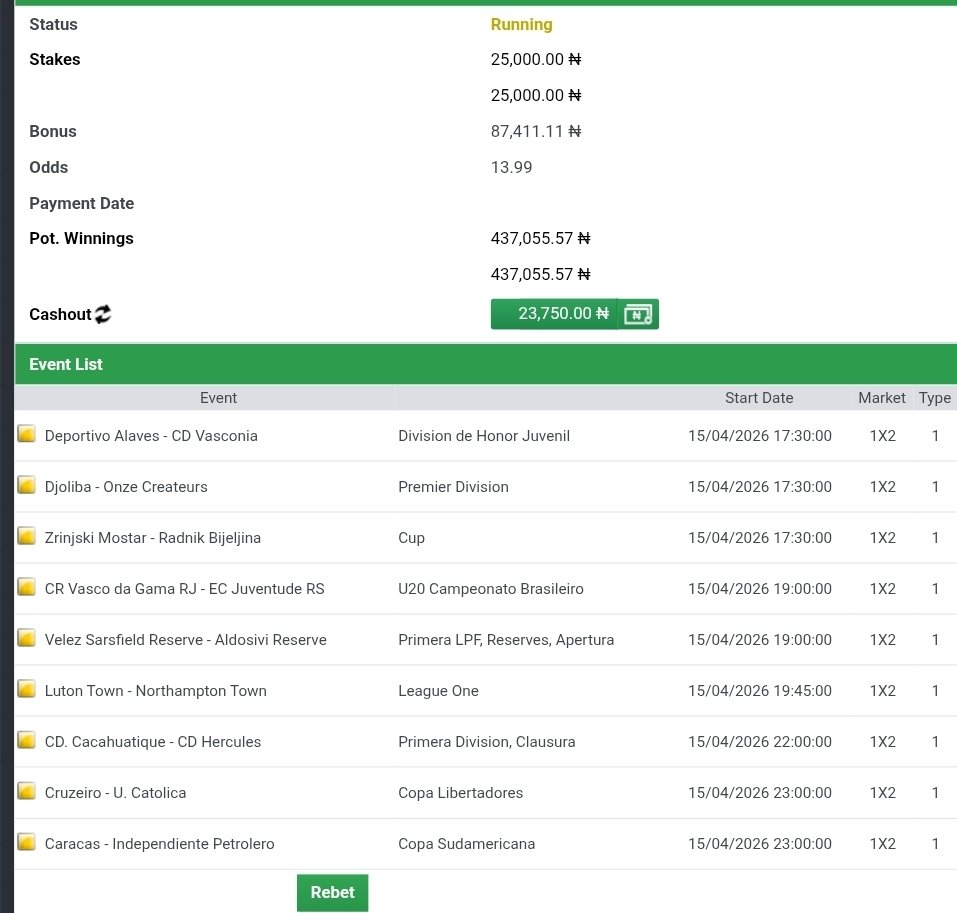
Task: Click the Copa Libertadores cell
Action: coord(460,793)
